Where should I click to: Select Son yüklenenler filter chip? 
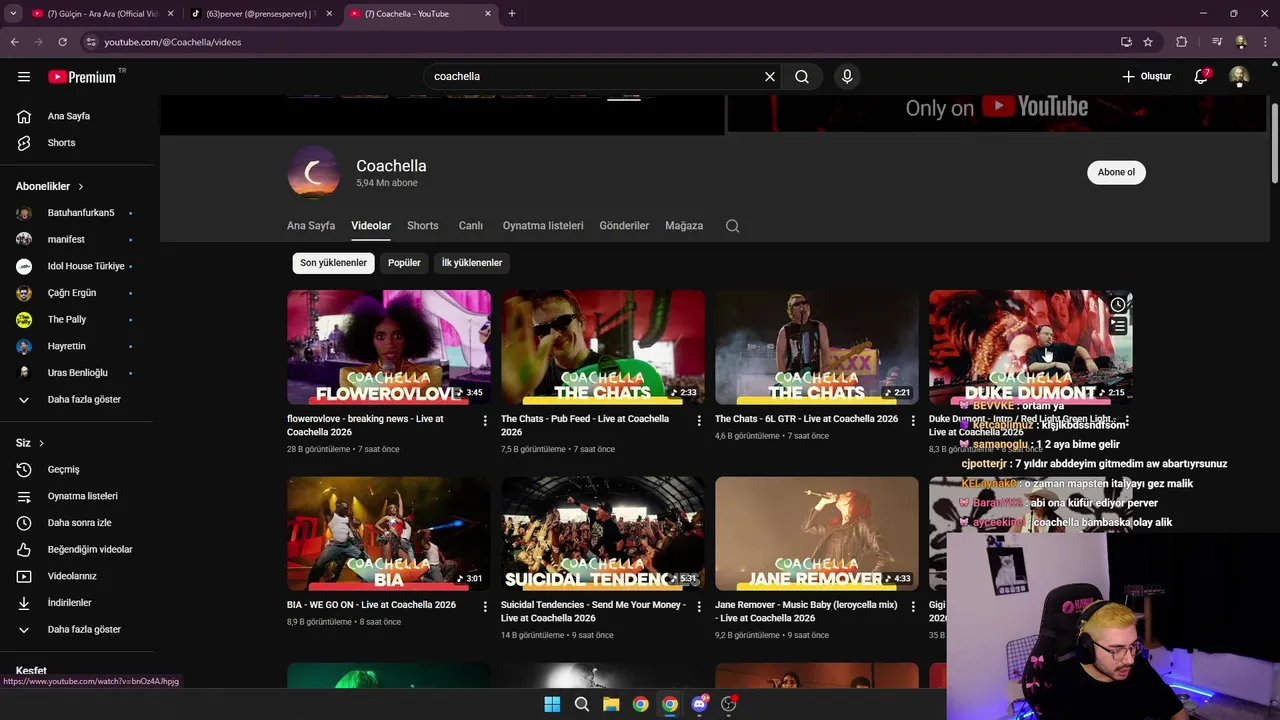tap(333, 263)
